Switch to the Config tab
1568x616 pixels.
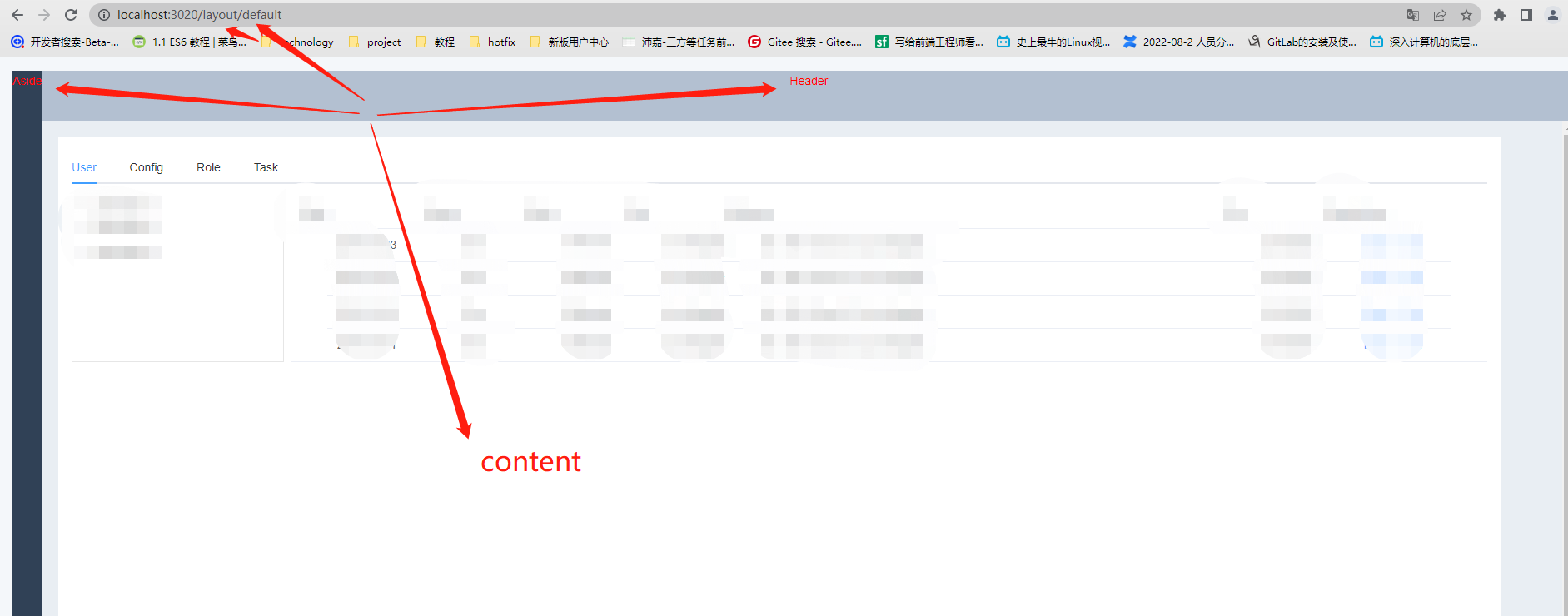pyautogui.click(x=147, y=167)
